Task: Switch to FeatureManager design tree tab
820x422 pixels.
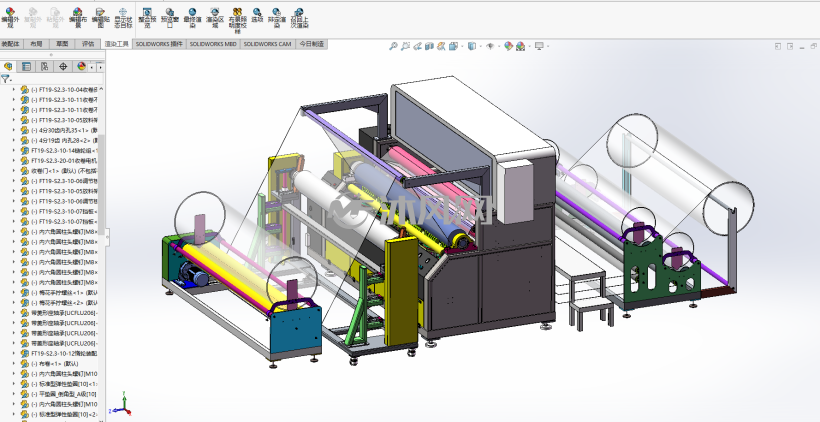Action: click(8, 66)
